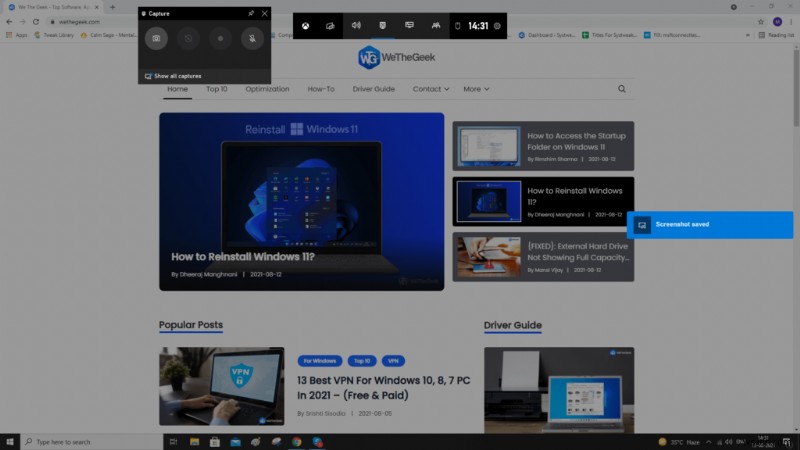Toggle the microphone in the Capture widget
The image size is (800, 450).
tap(252, 38)
